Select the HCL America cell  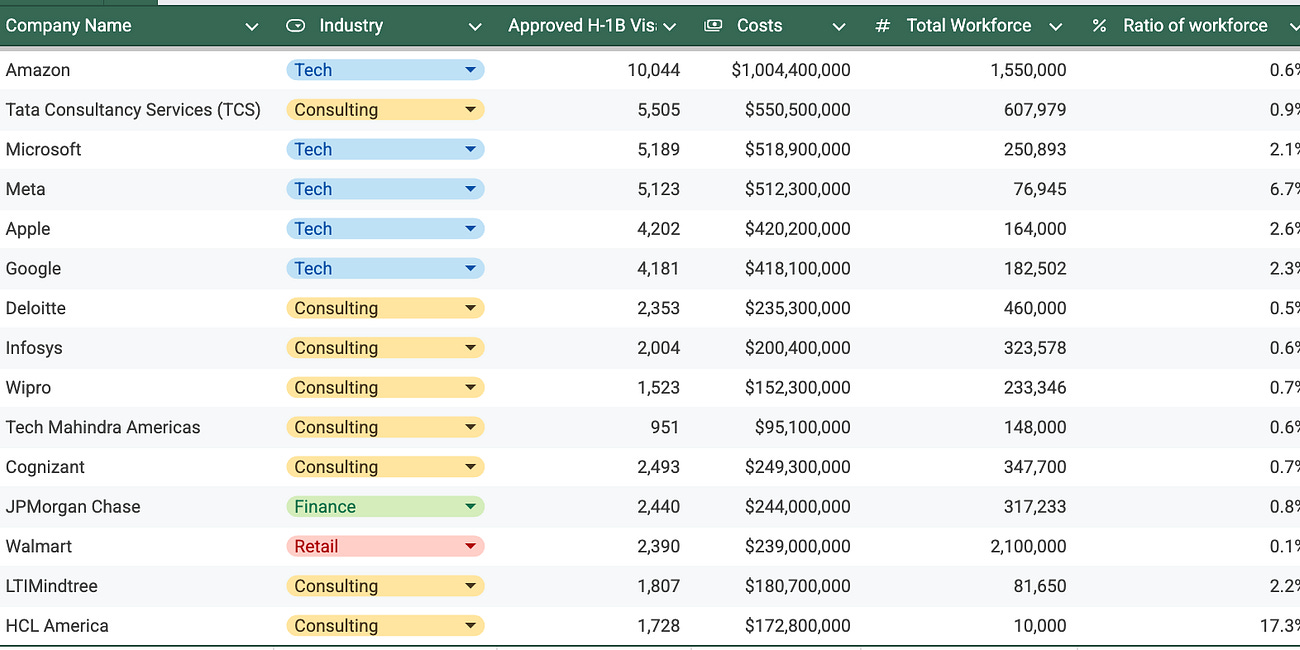[136, 626]
